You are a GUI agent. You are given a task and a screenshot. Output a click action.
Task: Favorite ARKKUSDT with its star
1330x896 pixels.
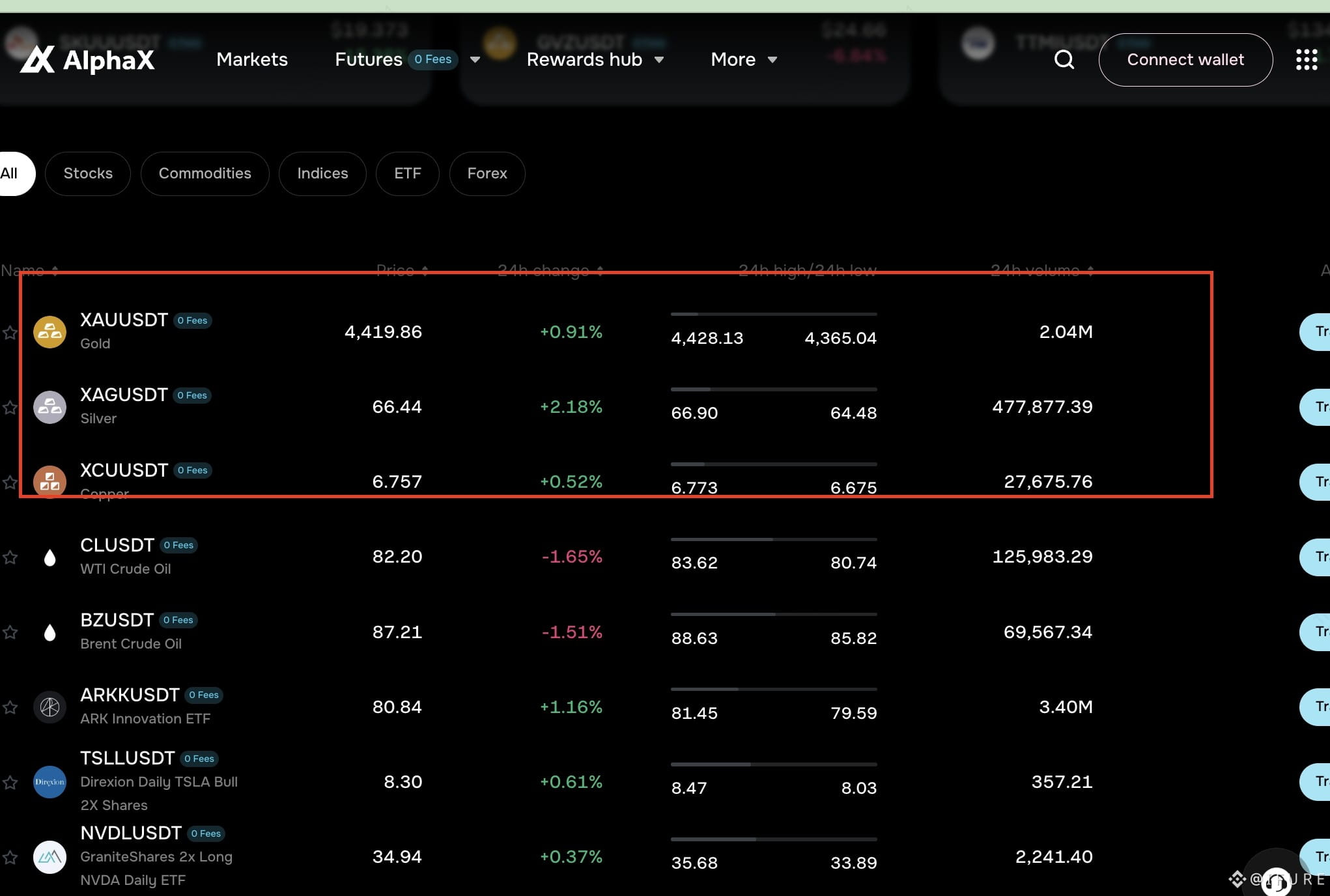click(x=10, y=707)
